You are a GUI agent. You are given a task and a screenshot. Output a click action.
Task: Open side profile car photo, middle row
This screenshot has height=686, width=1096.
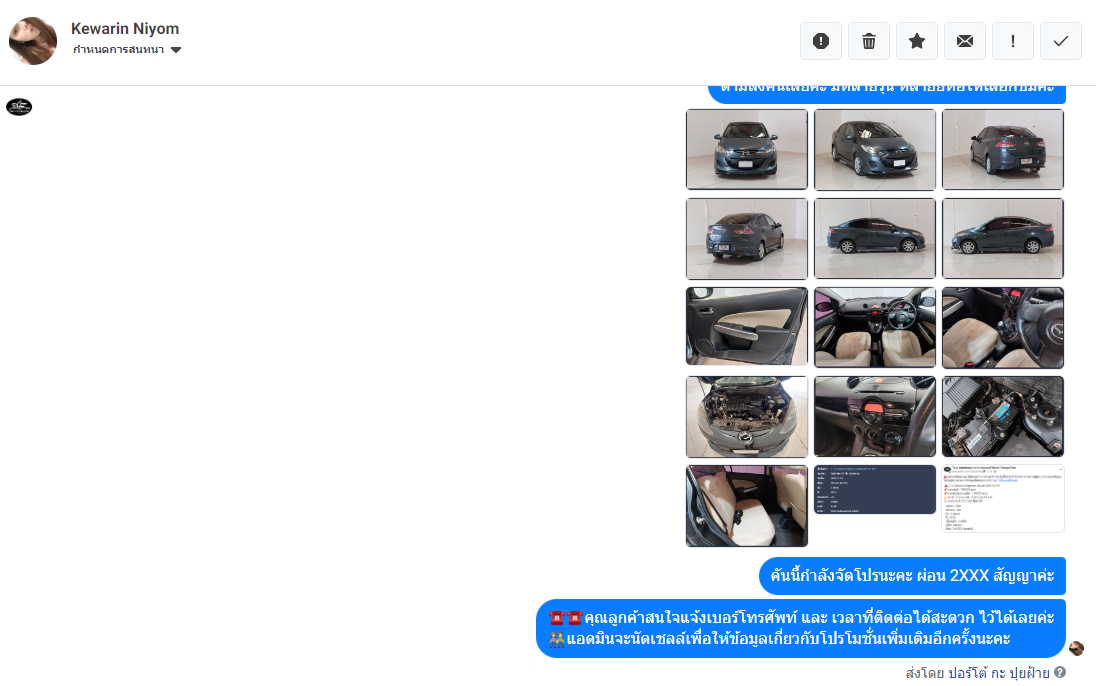click(x=874, y=238)
